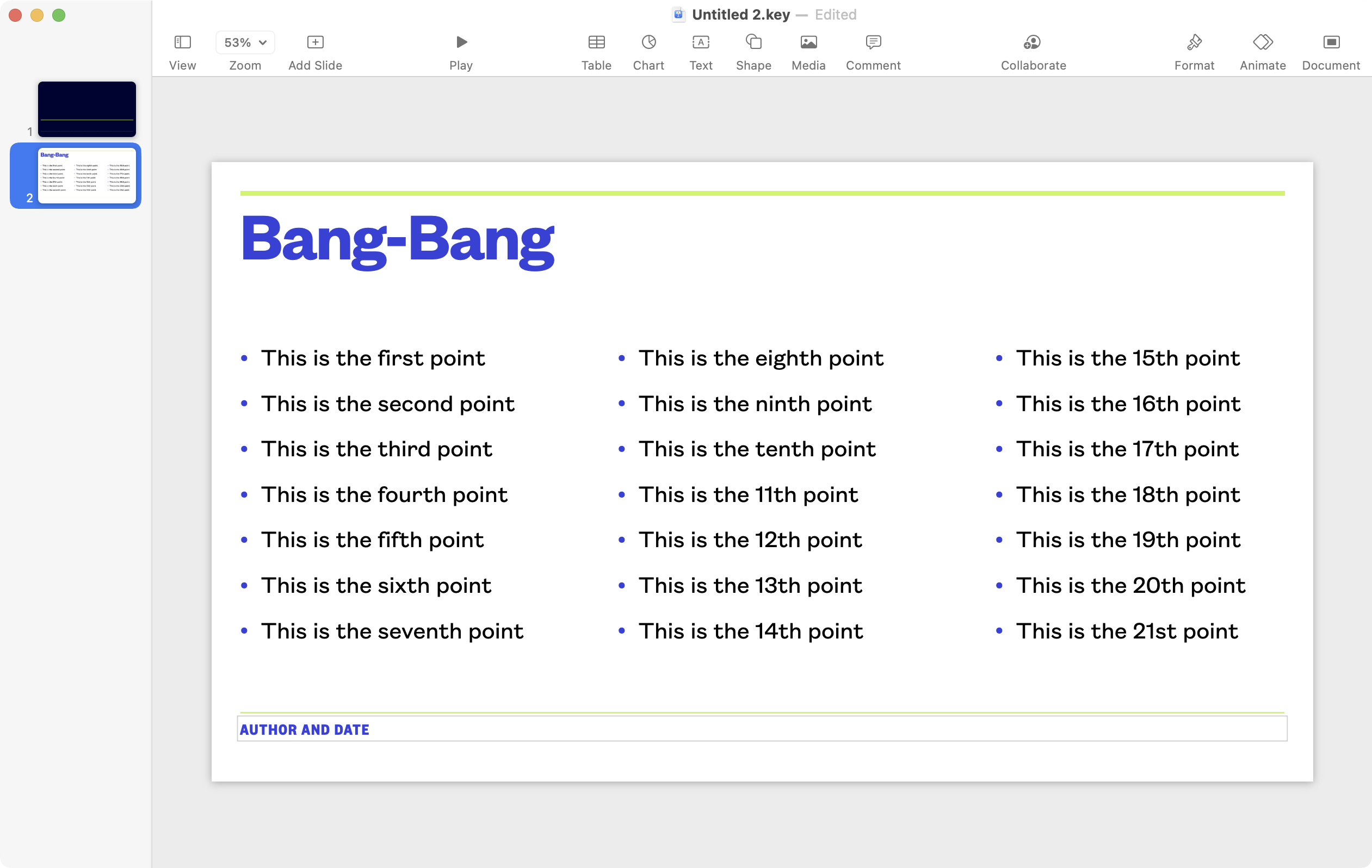
Task: Click bullet 'This is the fourth point'
Action: (384, 494)
